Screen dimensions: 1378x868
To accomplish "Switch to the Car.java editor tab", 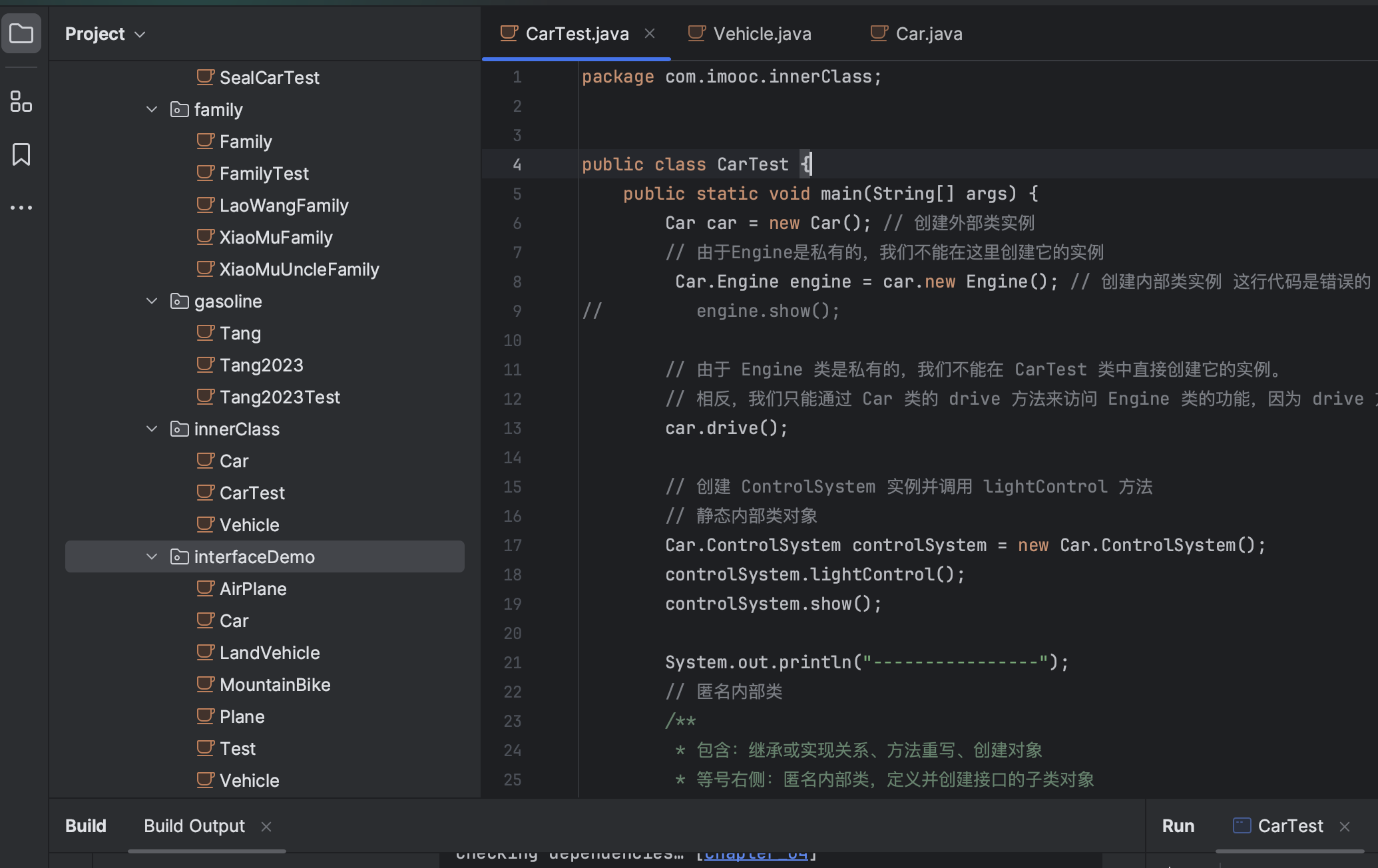I will (x=928, y=34).
